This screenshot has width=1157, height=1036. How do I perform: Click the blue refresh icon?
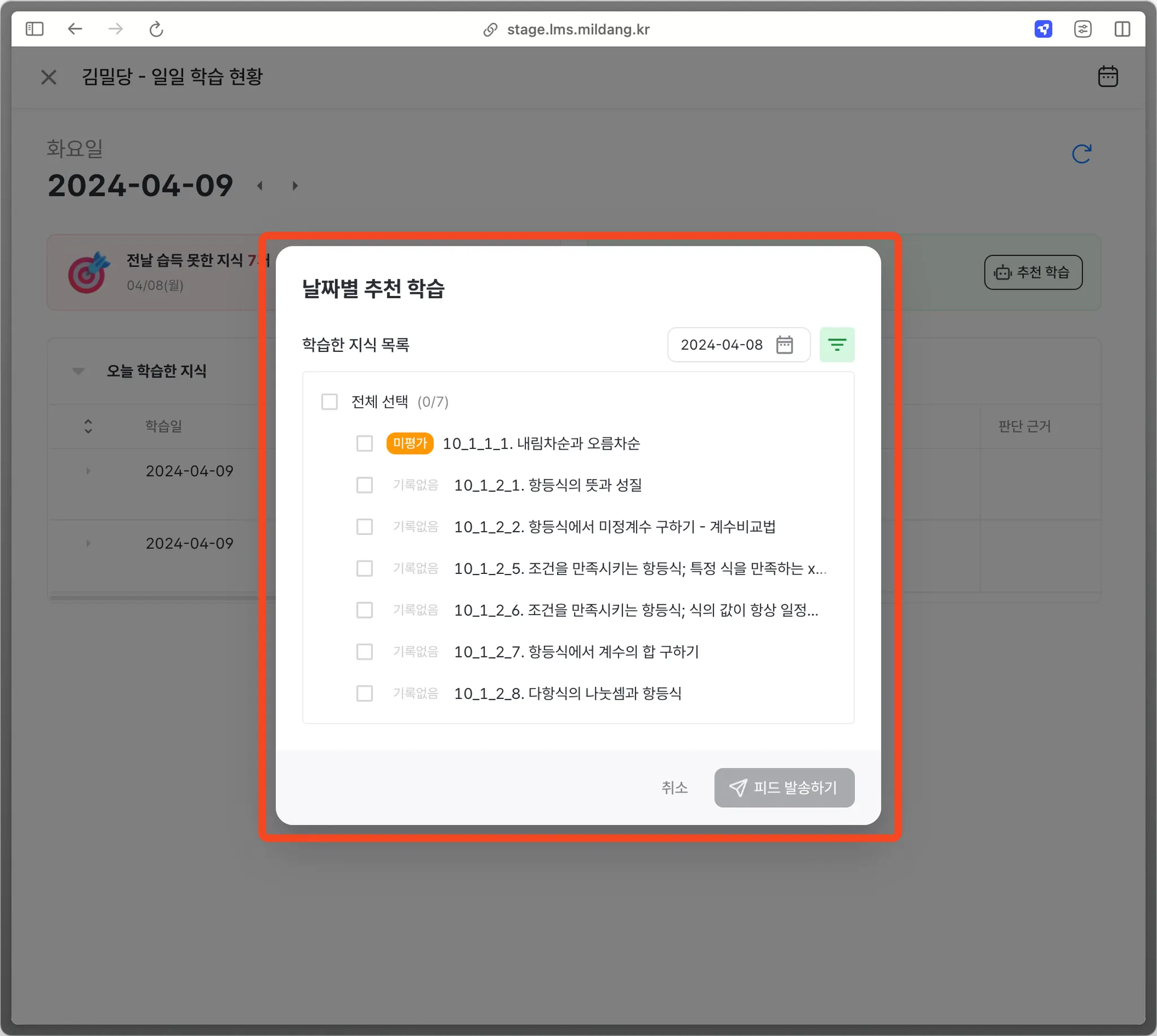point(1081,154)
